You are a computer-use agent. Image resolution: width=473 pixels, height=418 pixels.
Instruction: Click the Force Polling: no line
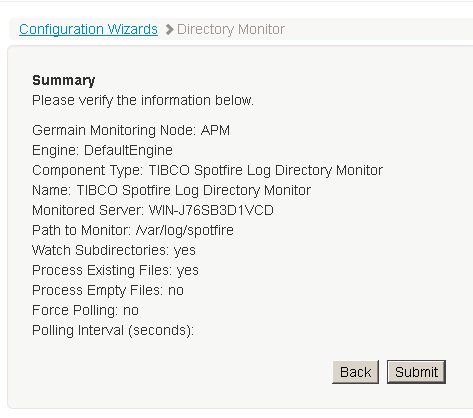coord(85,310)
